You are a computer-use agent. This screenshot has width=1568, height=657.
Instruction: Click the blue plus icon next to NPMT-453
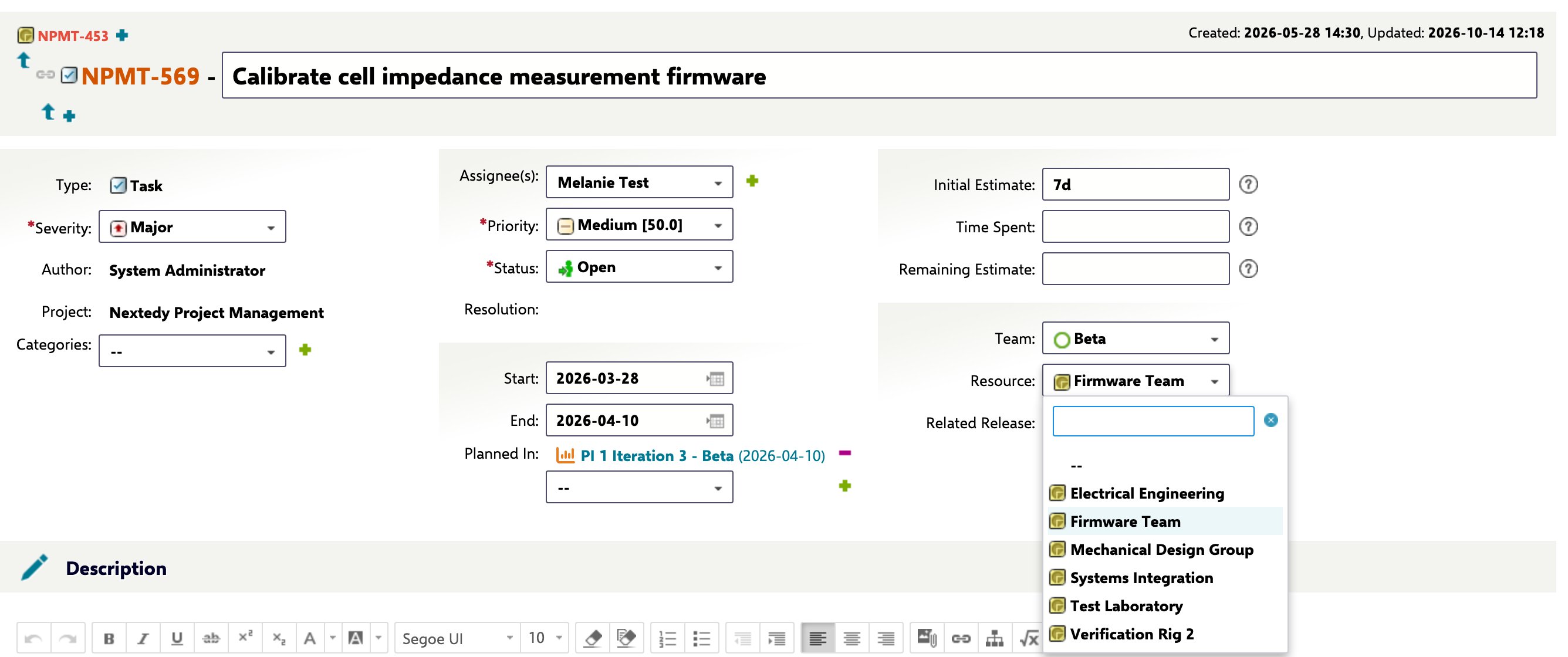(122, 35)
